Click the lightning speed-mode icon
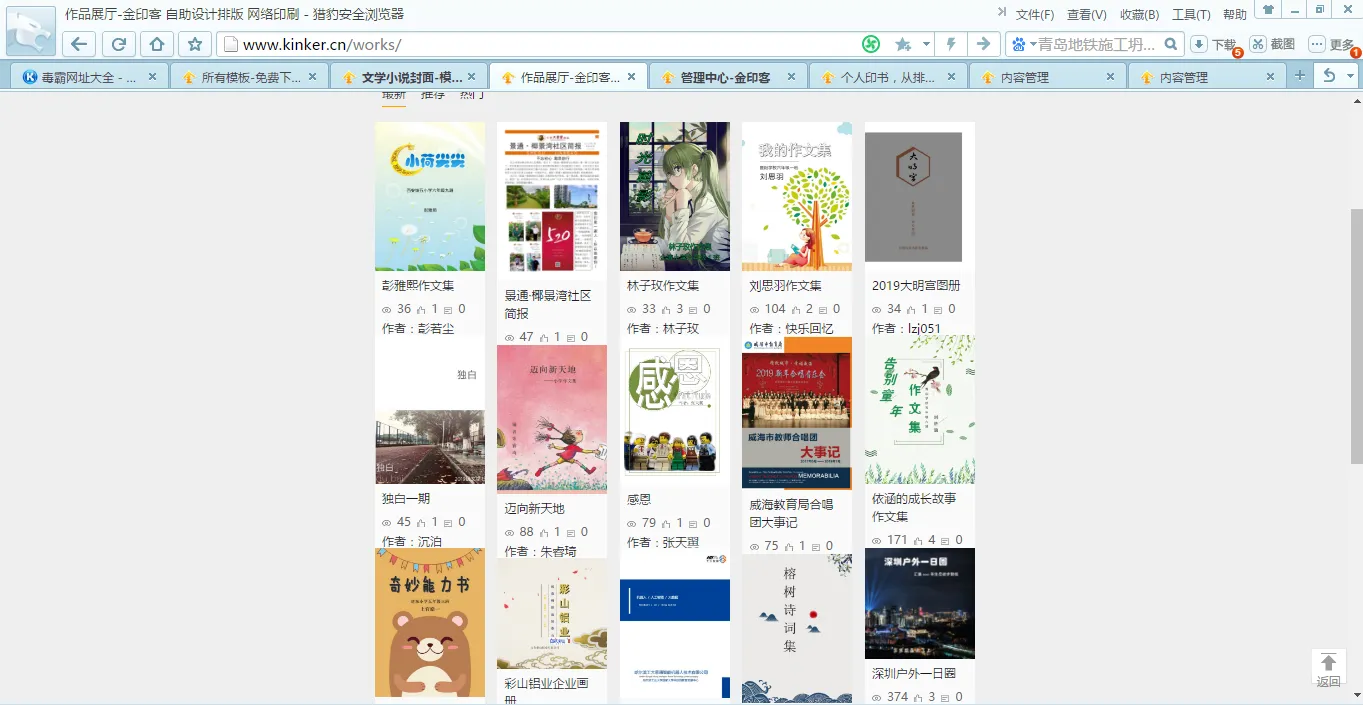This screenshot has width=1363, height=705. pyautogui.click(x=951, y=44)
